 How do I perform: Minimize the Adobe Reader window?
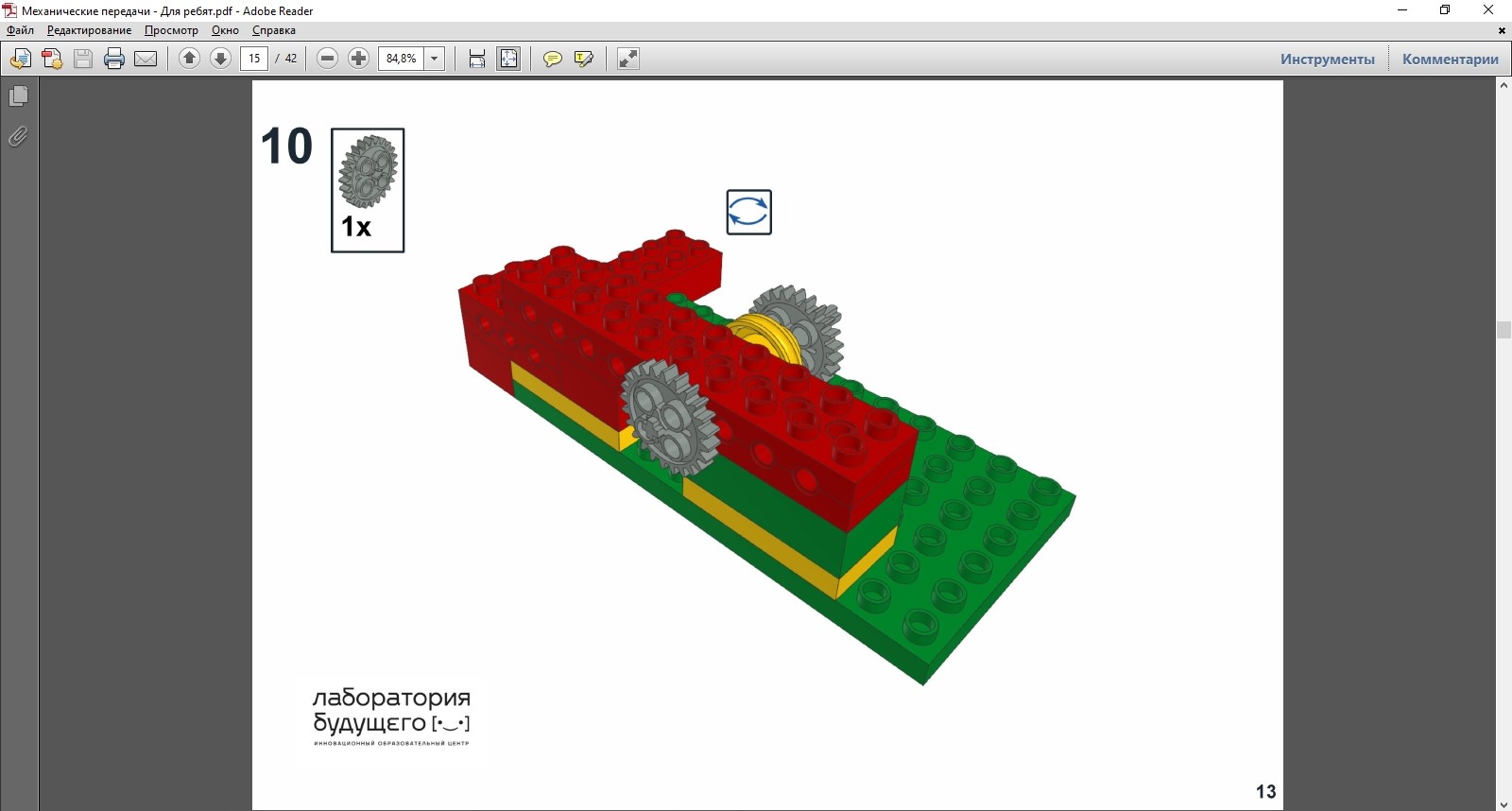click(x=1402, y=10)
